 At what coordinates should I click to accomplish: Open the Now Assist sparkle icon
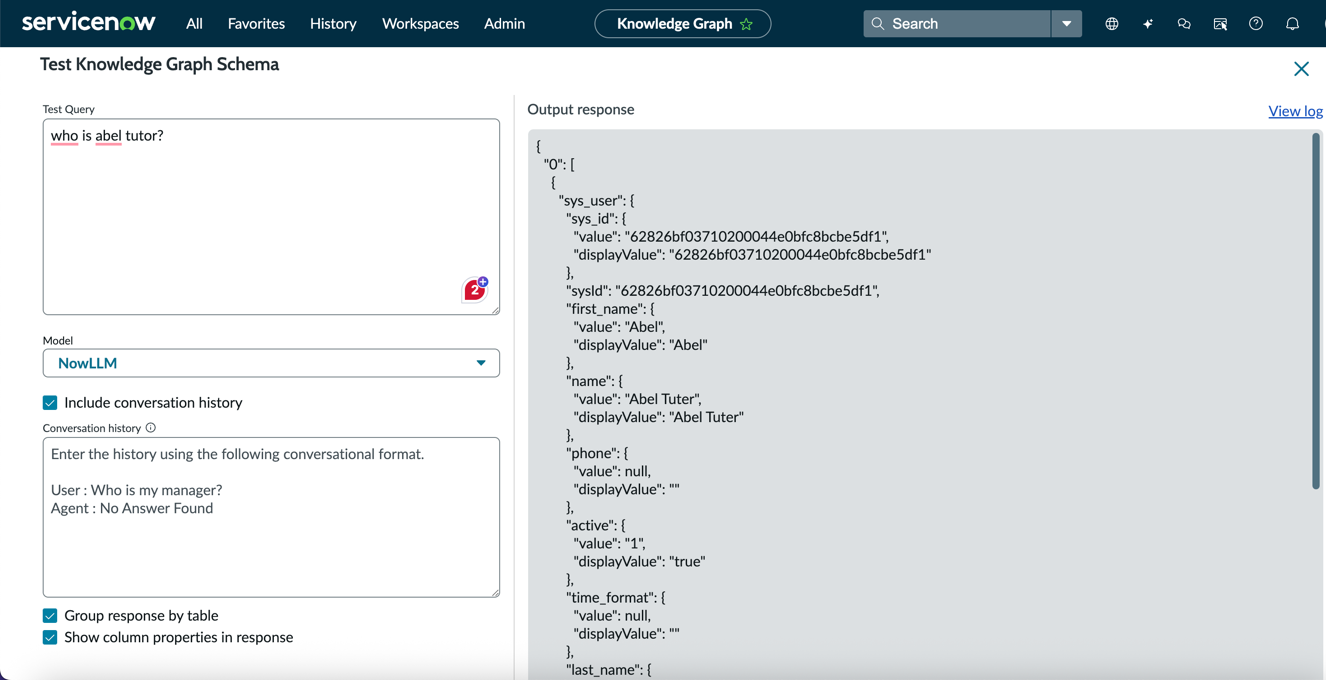pos(1148,23)
